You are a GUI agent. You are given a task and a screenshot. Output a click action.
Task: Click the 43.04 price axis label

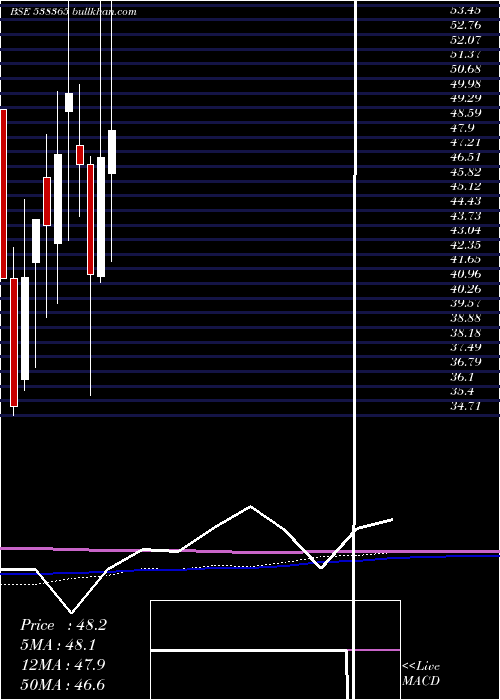(x=465, y=230)
